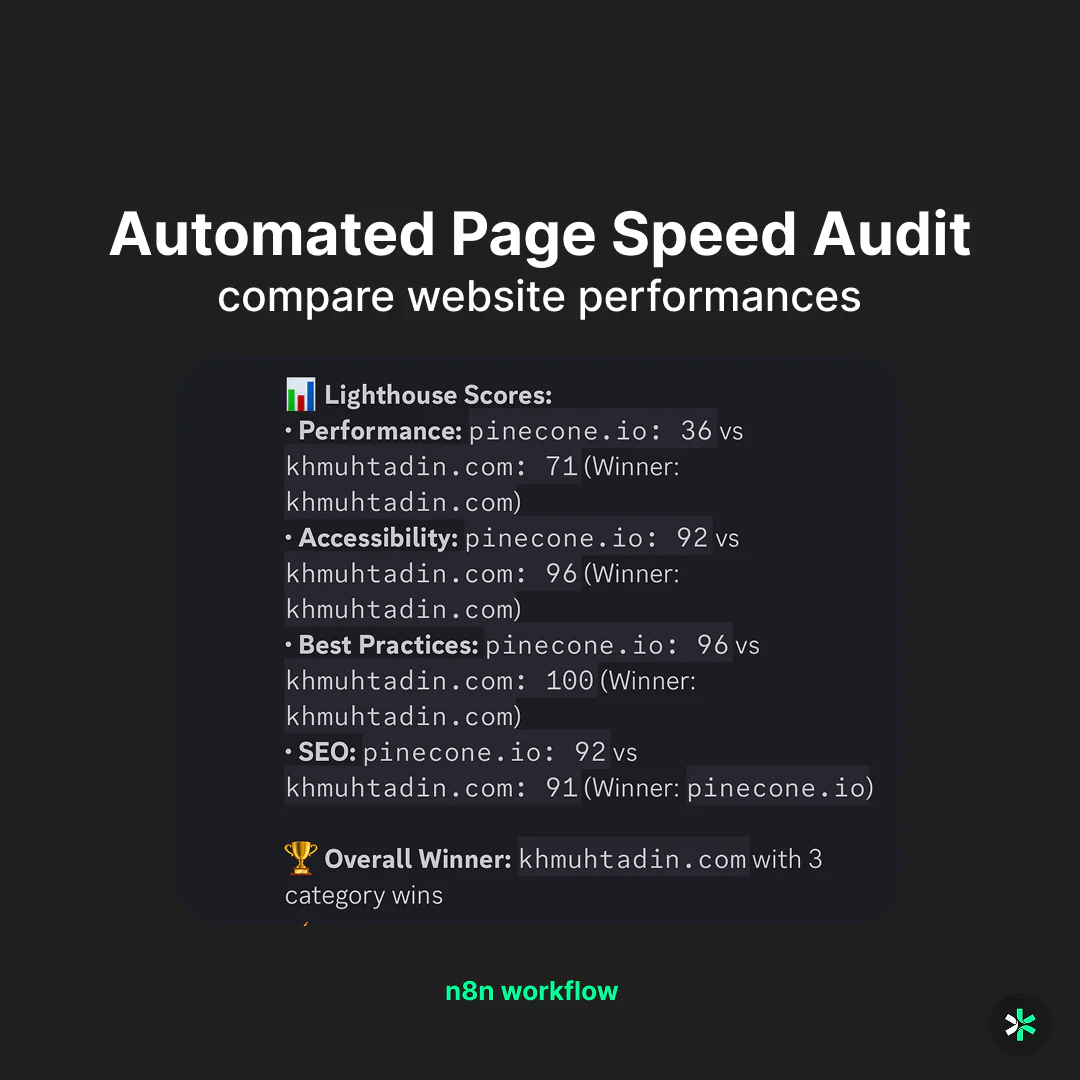Click 'khmuhtadin.com: 100' best practices score

point(440,681)
